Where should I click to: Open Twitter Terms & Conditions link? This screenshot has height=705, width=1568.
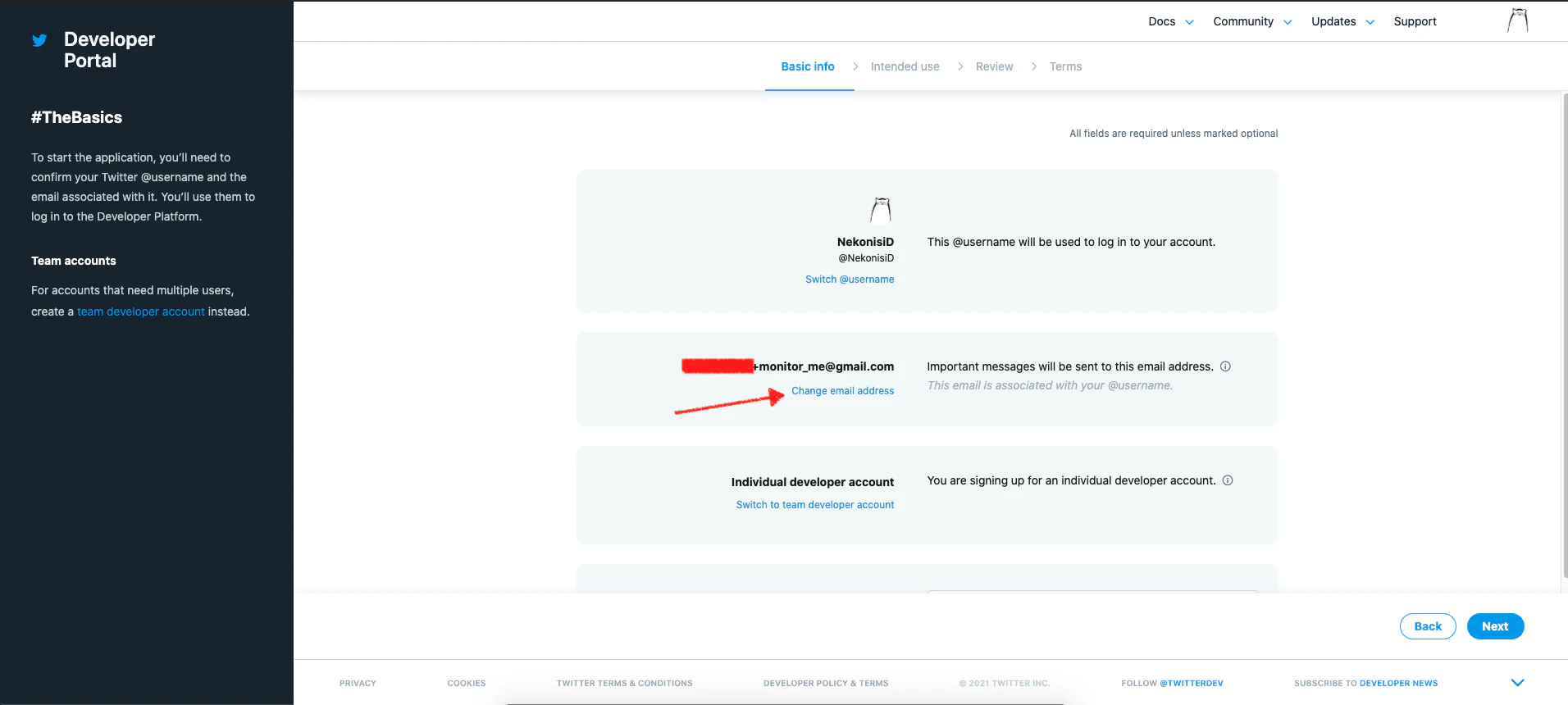pyautogui.click(x=625, y=683)
